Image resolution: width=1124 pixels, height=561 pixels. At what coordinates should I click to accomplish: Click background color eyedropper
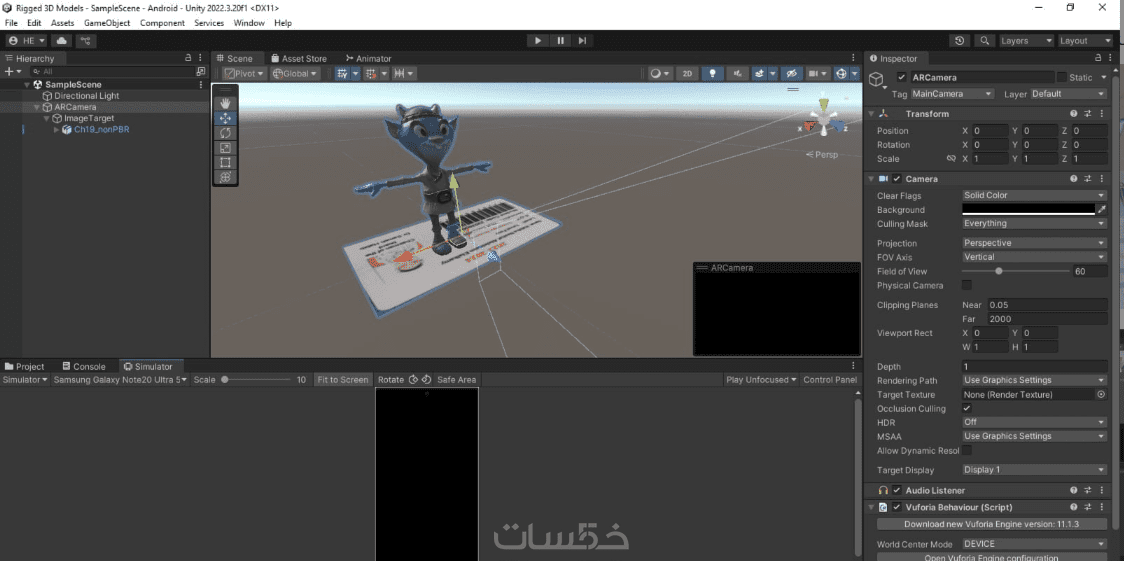pos(1101,209)
